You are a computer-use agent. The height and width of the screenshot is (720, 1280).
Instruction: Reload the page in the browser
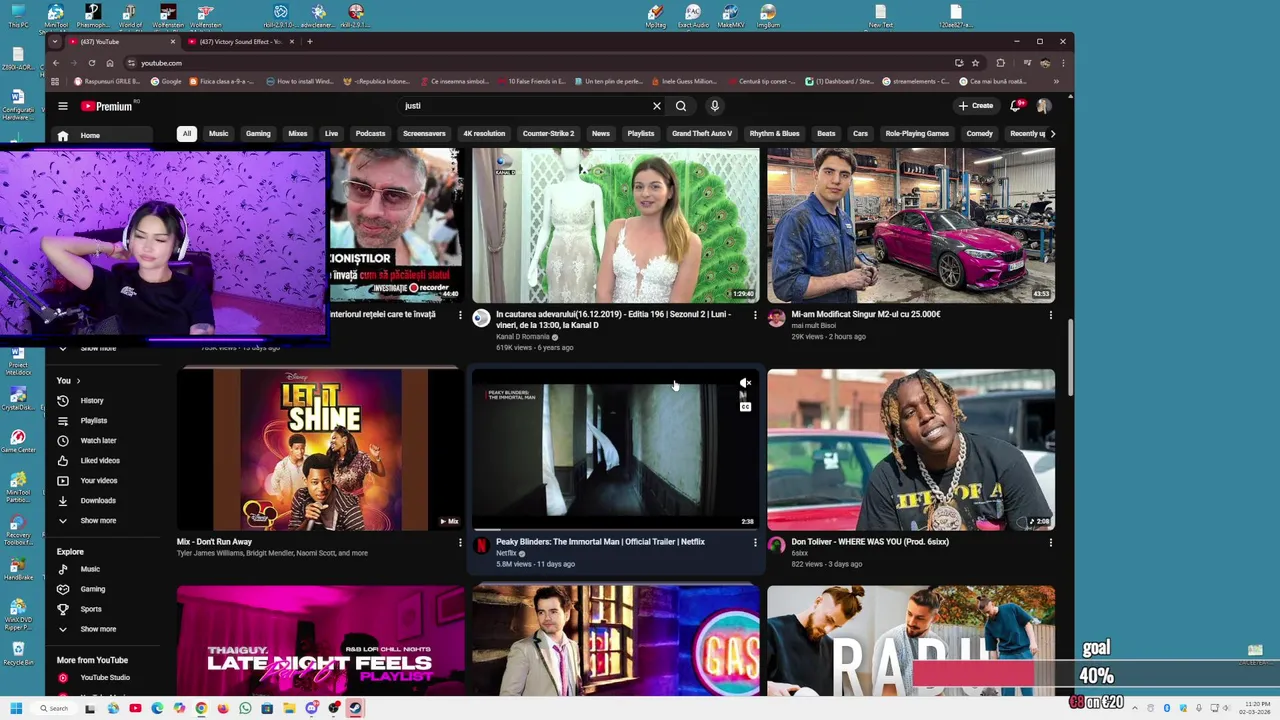92,63
